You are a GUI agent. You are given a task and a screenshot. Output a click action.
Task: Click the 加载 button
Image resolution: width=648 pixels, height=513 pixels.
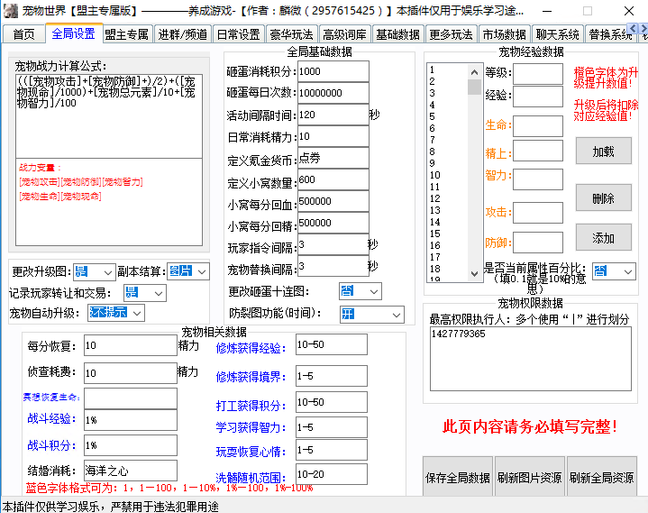pyautogui.click(x=603, y=151)
